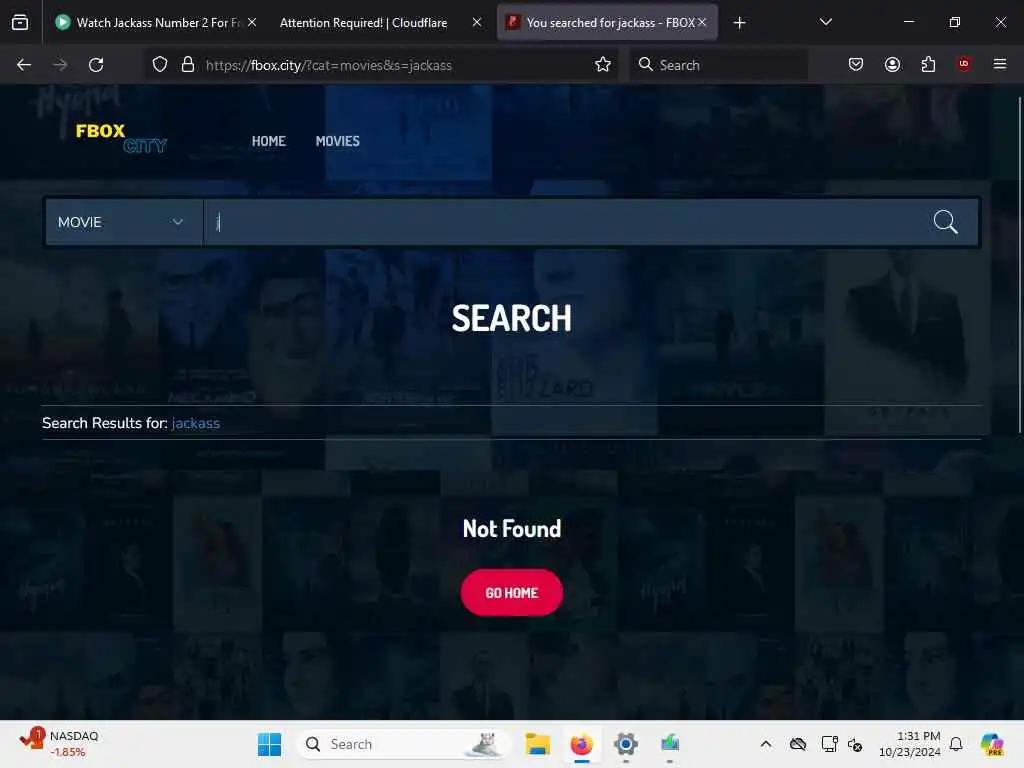Click the OneDrive cloud tray icon

click(797, 744)
